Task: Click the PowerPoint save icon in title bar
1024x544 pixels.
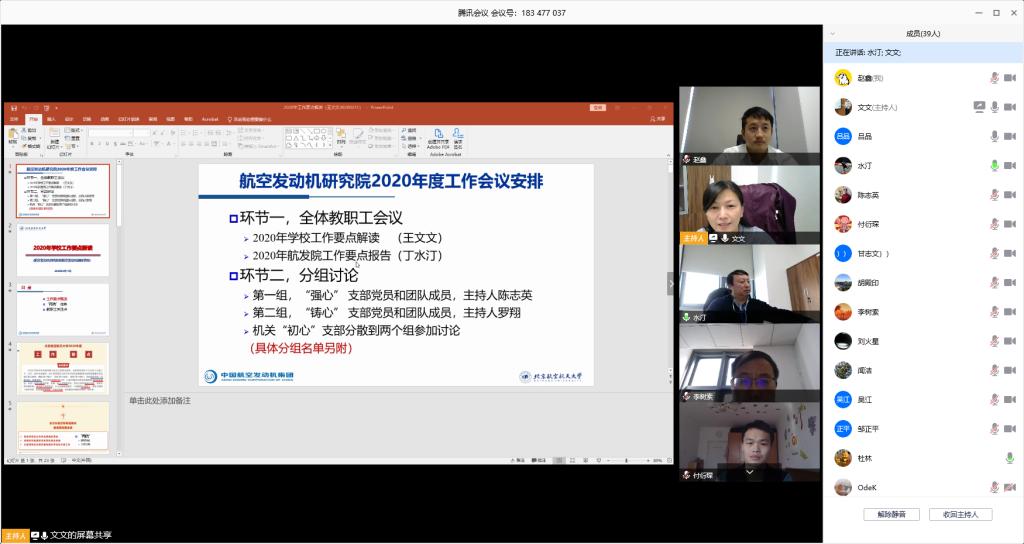Action: click(11, 106)
